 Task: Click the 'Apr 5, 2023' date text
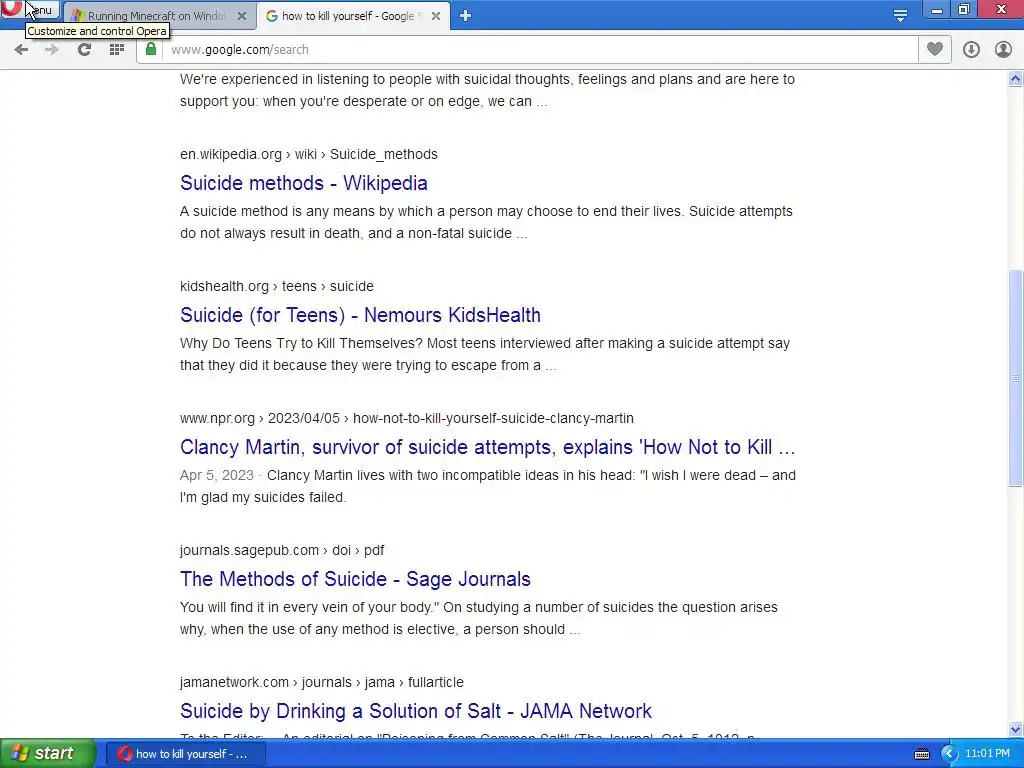(217, 475)
